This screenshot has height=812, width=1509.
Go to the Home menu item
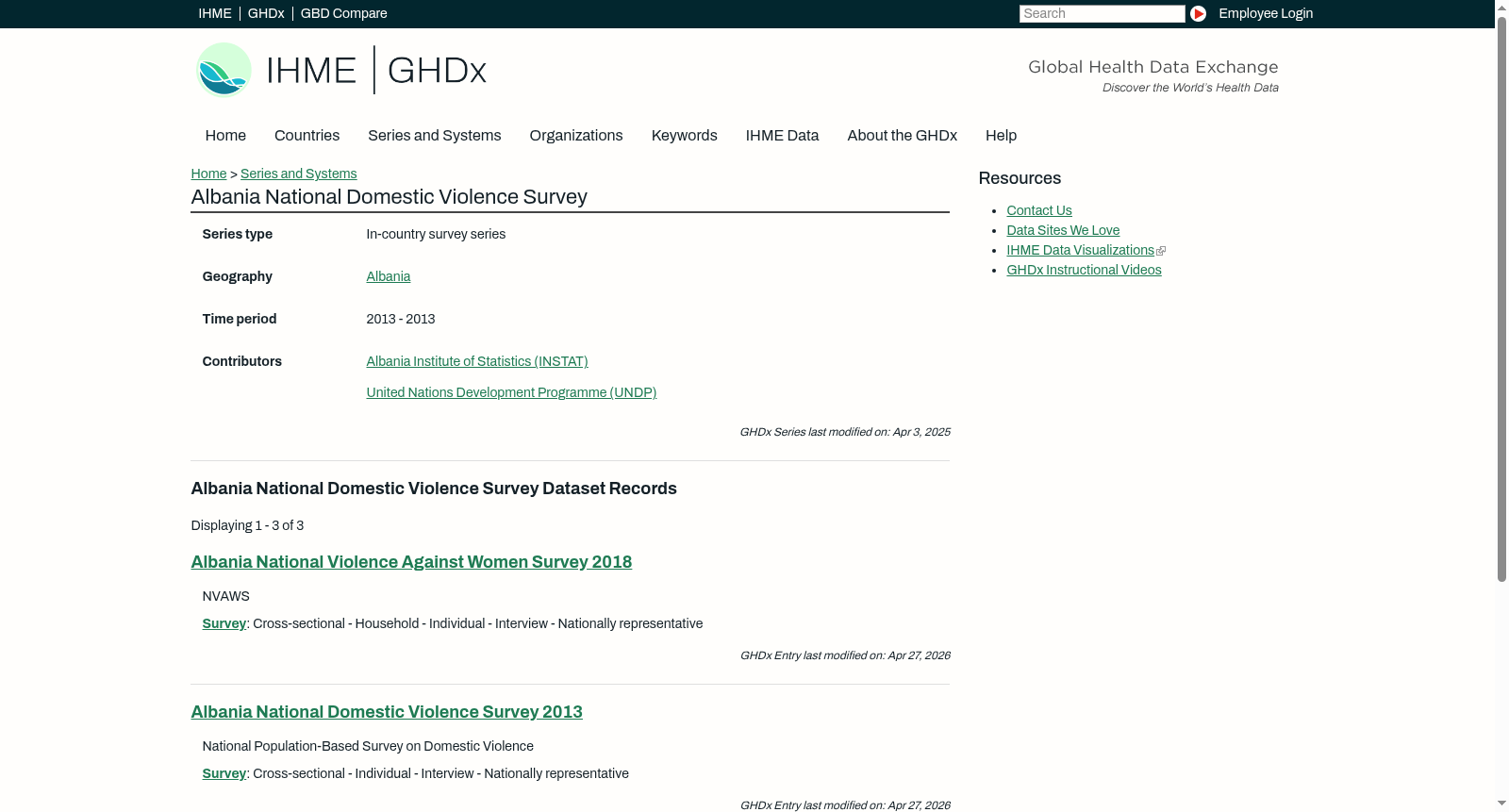(225, 136)
